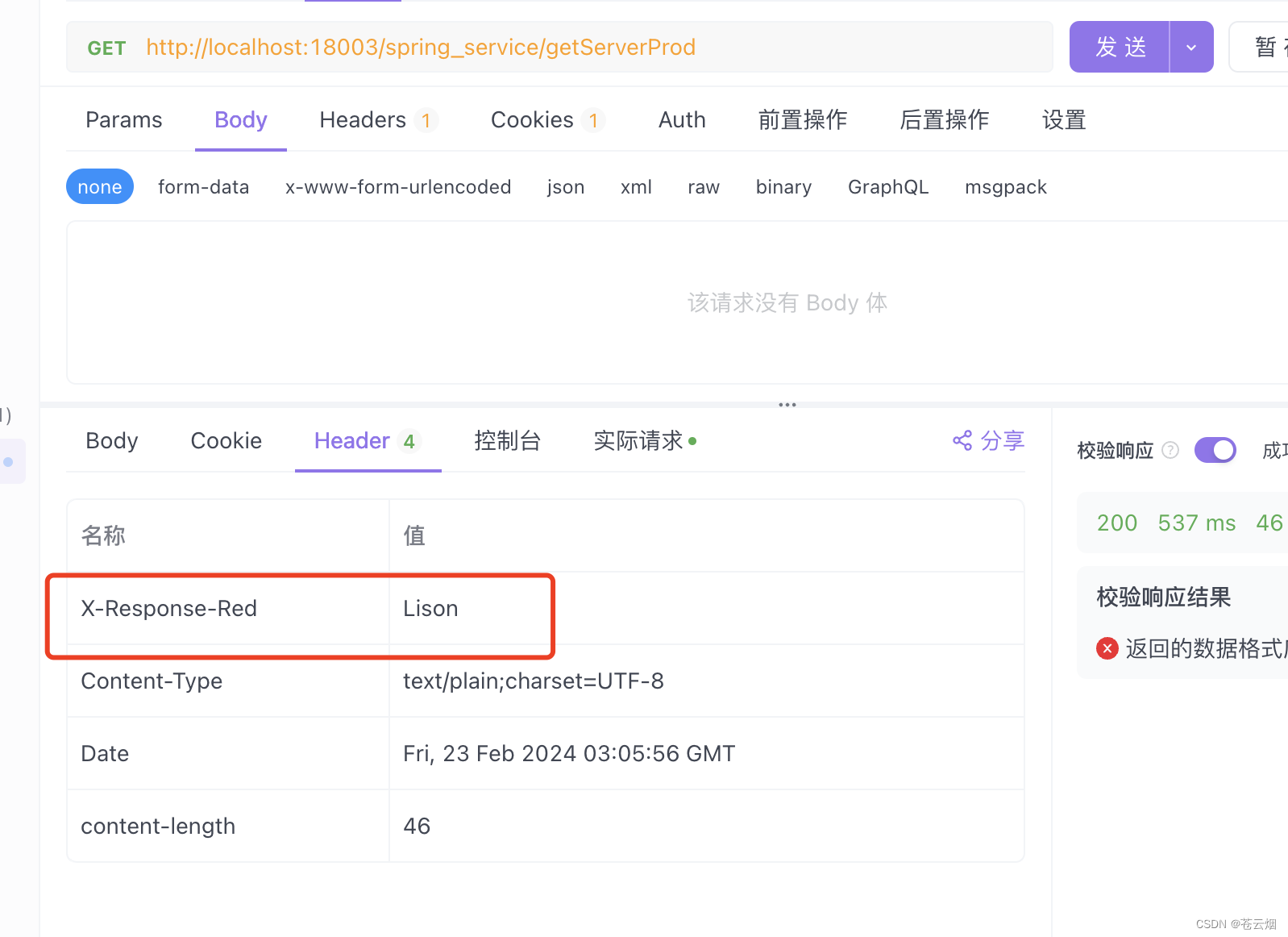Open the Cookies request tab
The height and width of the screenshot is (937, 1288).
click(547, 119)
